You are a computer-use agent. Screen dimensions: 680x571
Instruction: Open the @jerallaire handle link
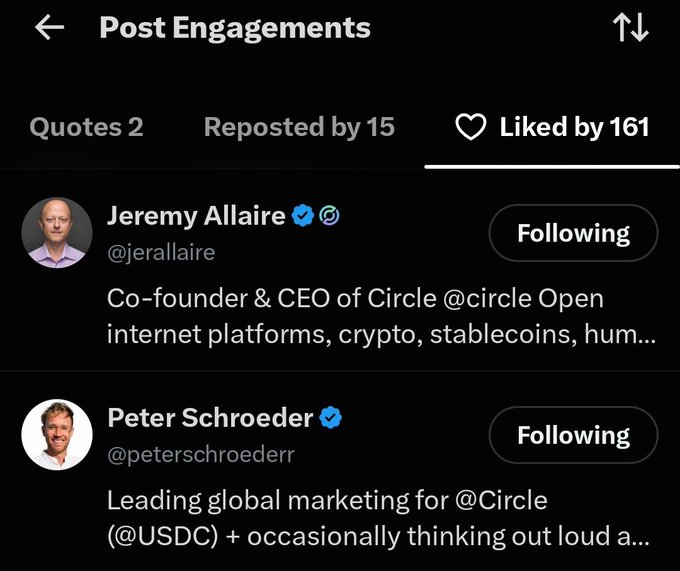161,253
